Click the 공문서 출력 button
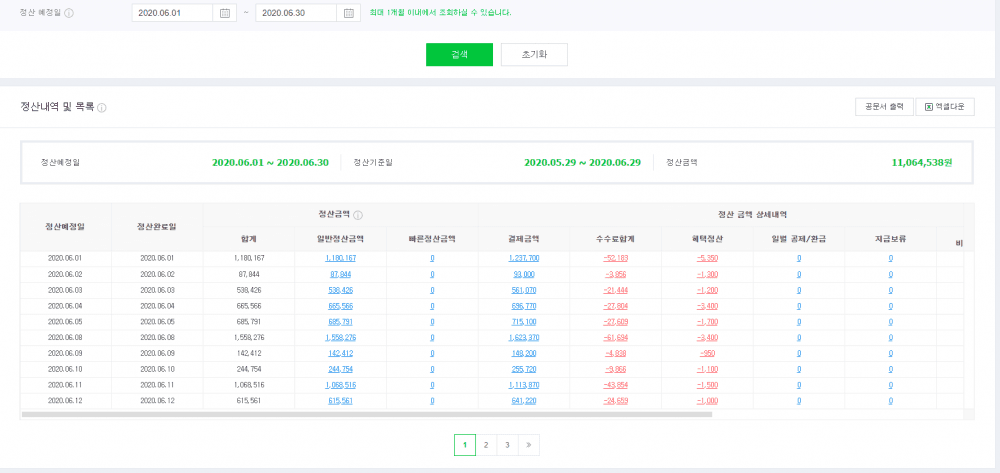Image resolution: width=1000 pixels, height=473 pixels. 884,107
